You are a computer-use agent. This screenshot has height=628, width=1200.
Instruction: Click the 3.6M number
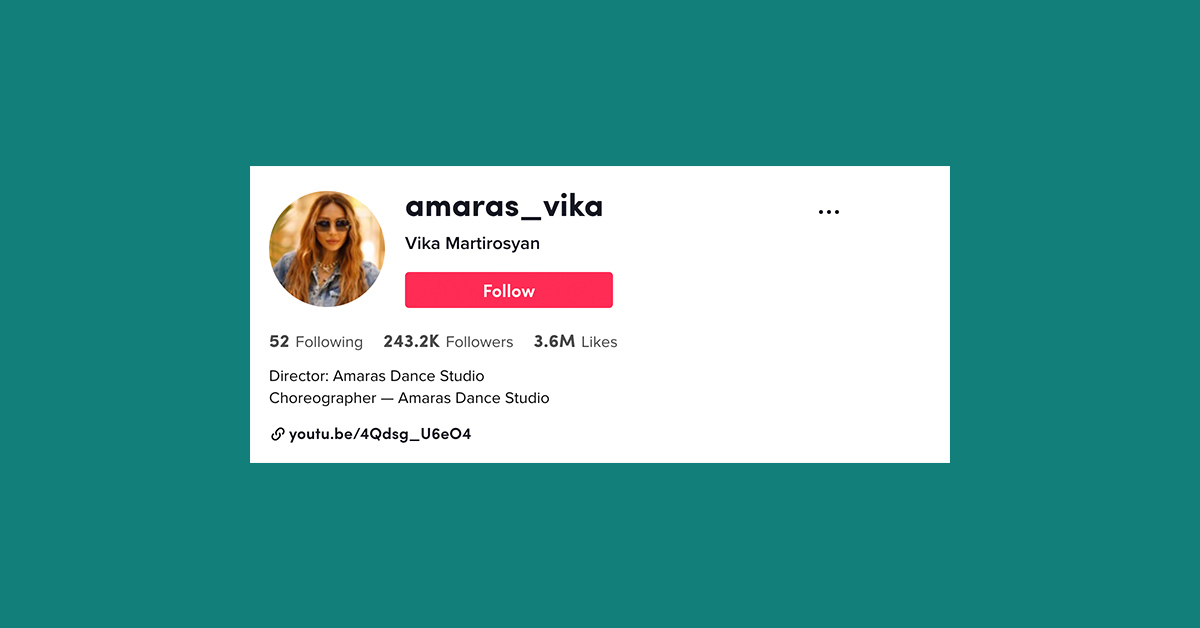click(554, 342)
